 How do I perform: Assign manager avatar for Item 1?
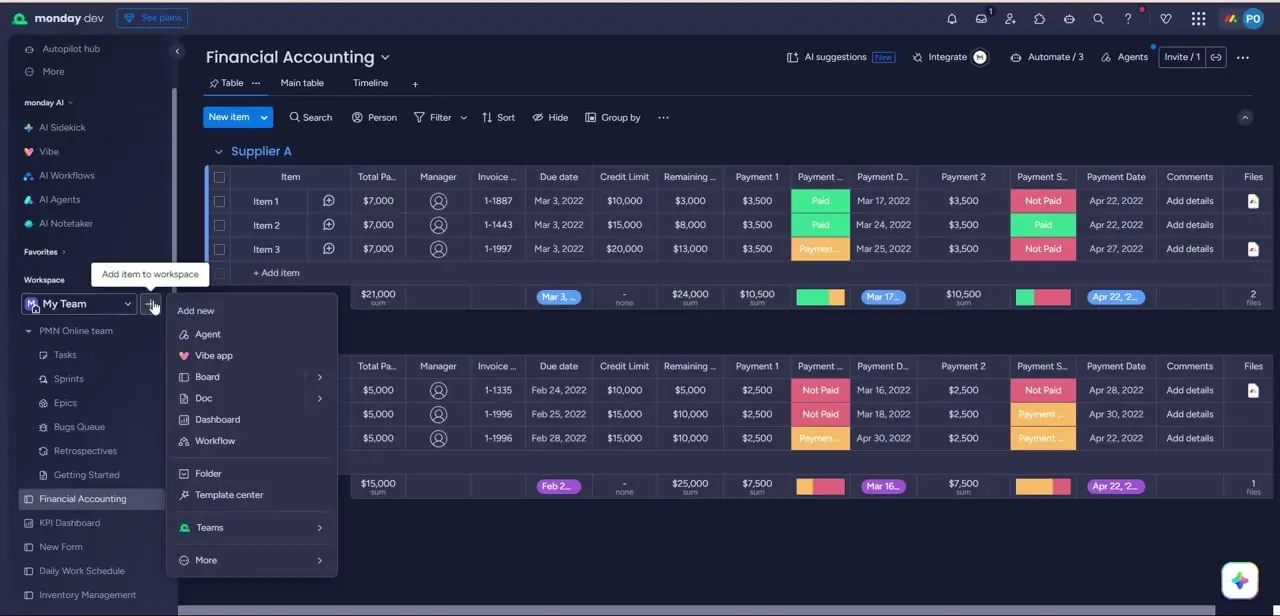click(438, 201)
